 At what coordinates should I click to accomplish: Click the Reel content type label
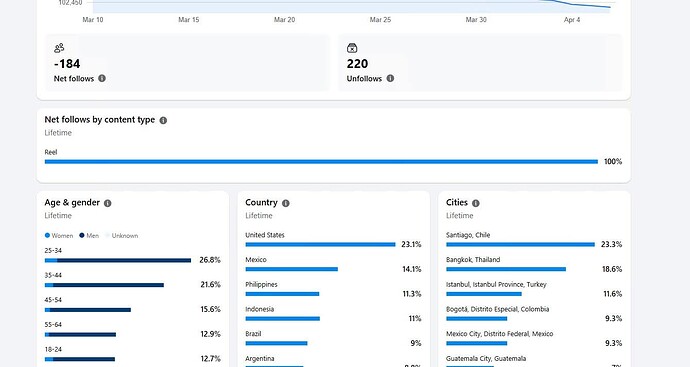click(51, 152)
